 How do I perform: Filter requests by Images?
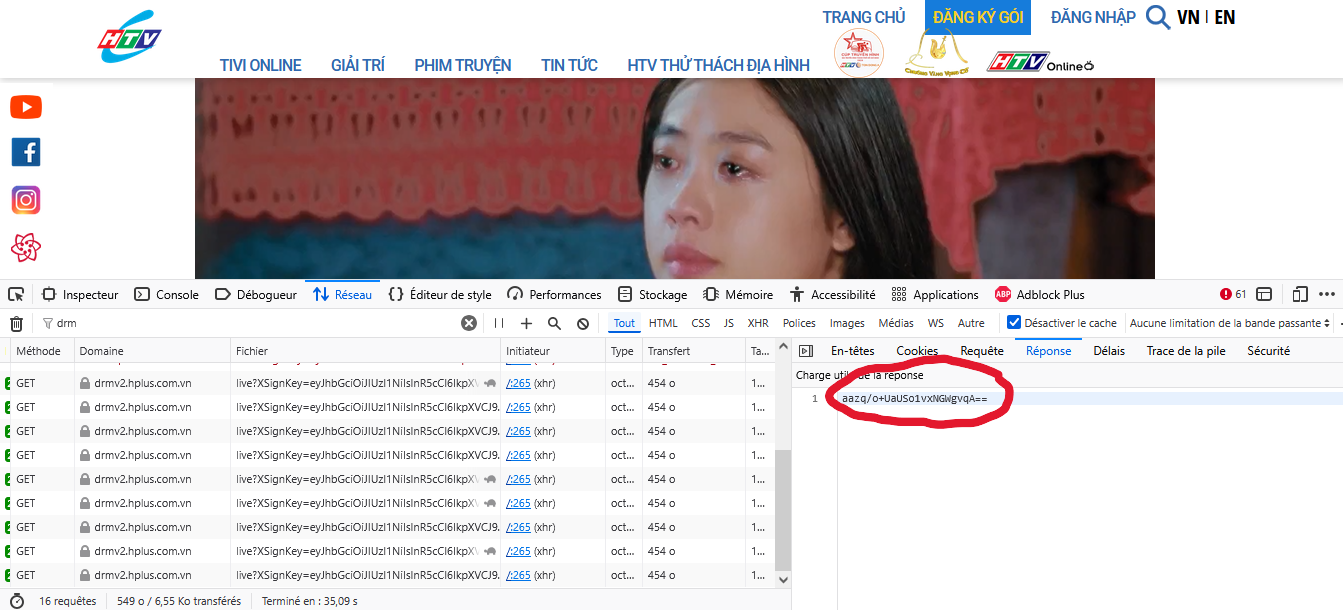pos(847,323)
